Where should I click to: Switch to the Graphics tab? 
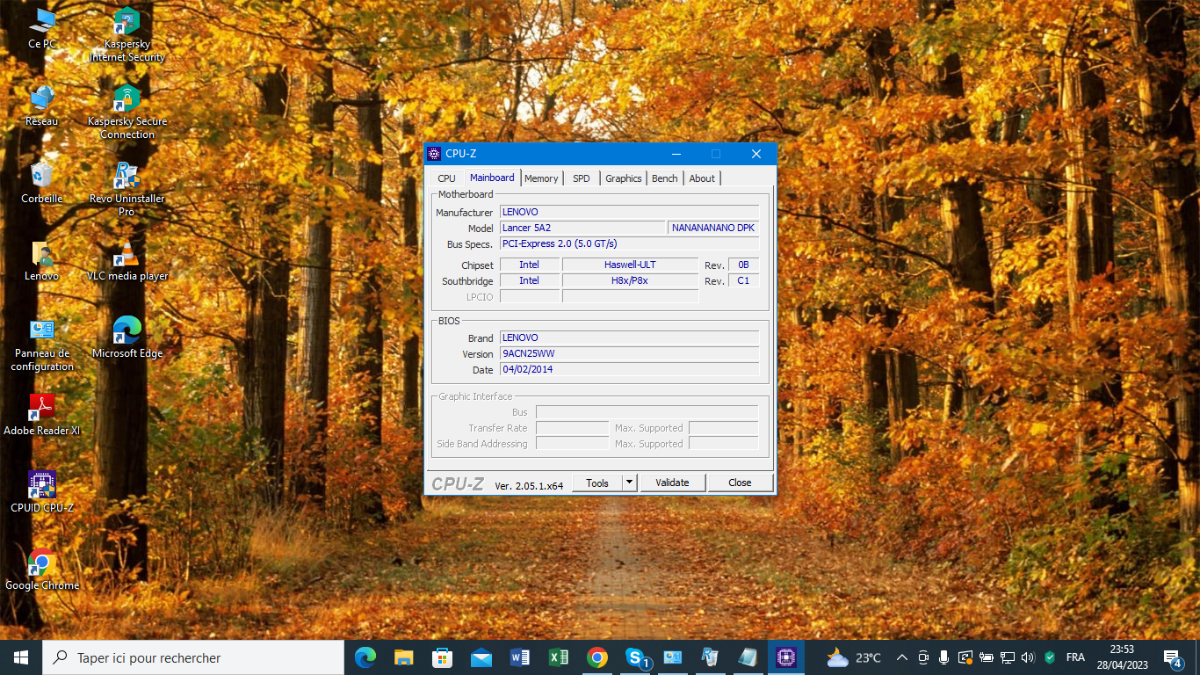pyautogui.click(x=623, y=178)
